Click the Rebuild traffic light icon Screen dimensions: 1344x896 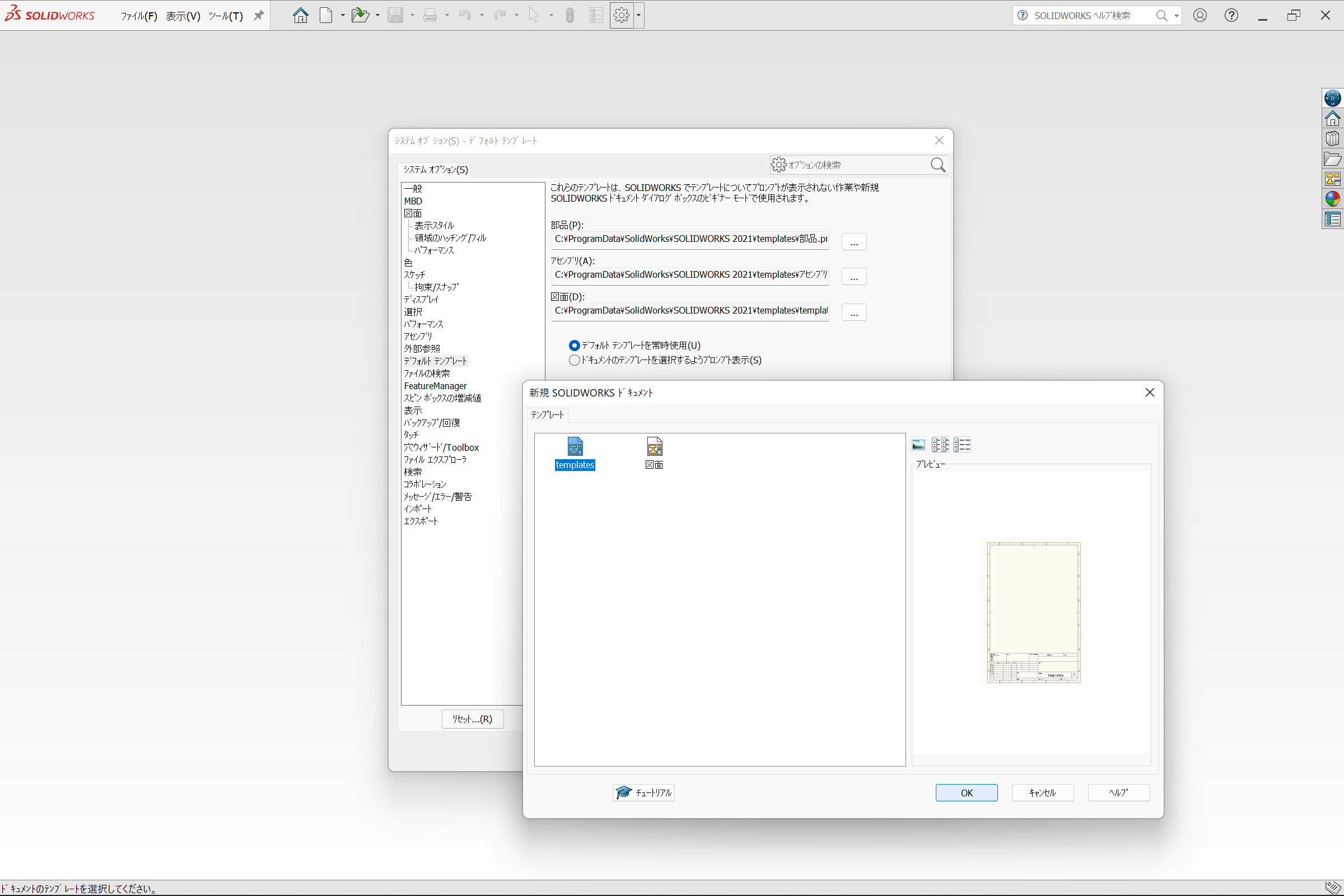tap(570, 16)
